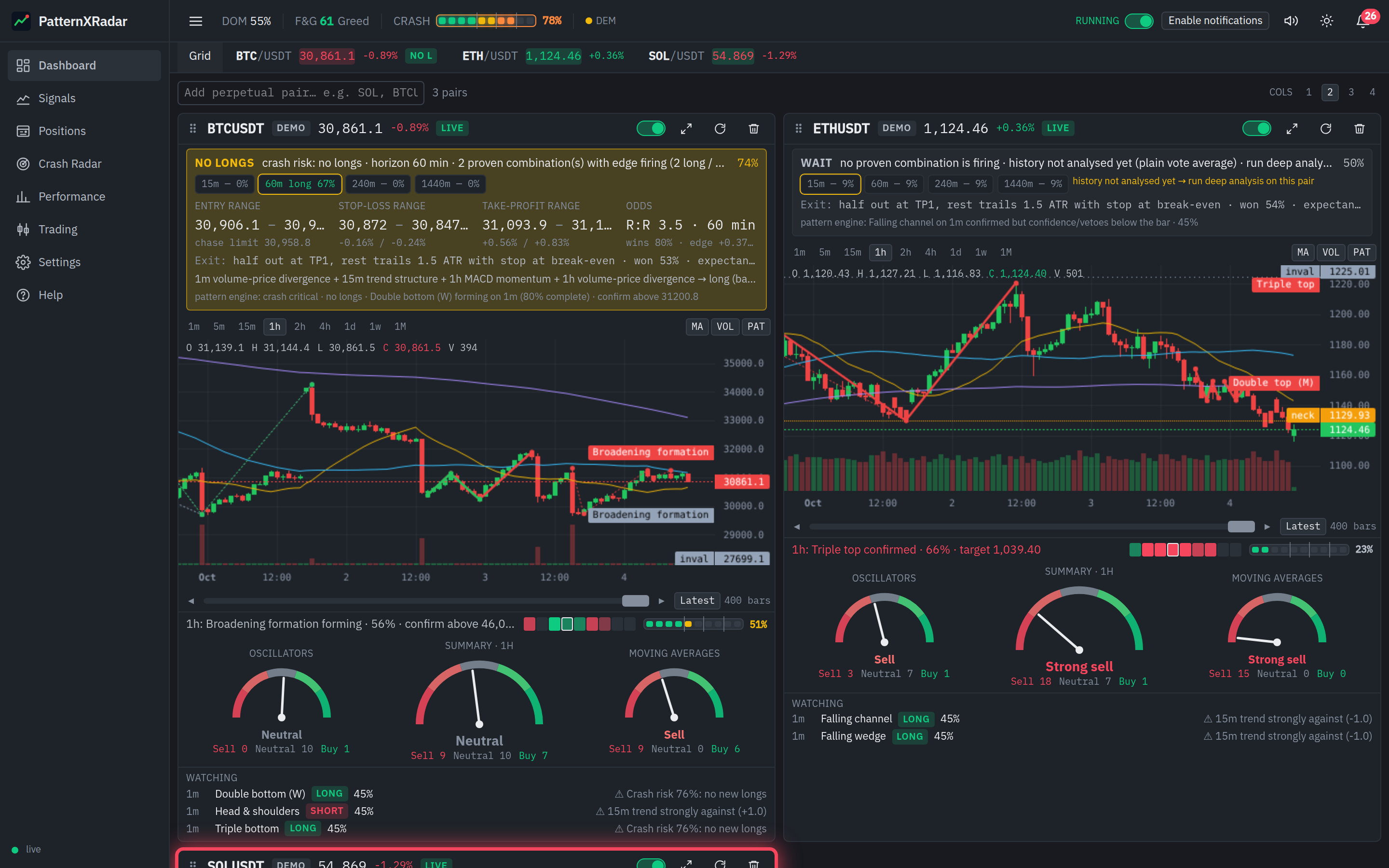Select 4h timeframe on BTCUSDT chart
This screenshot has width=1389, height=868.
pos(325,326)
